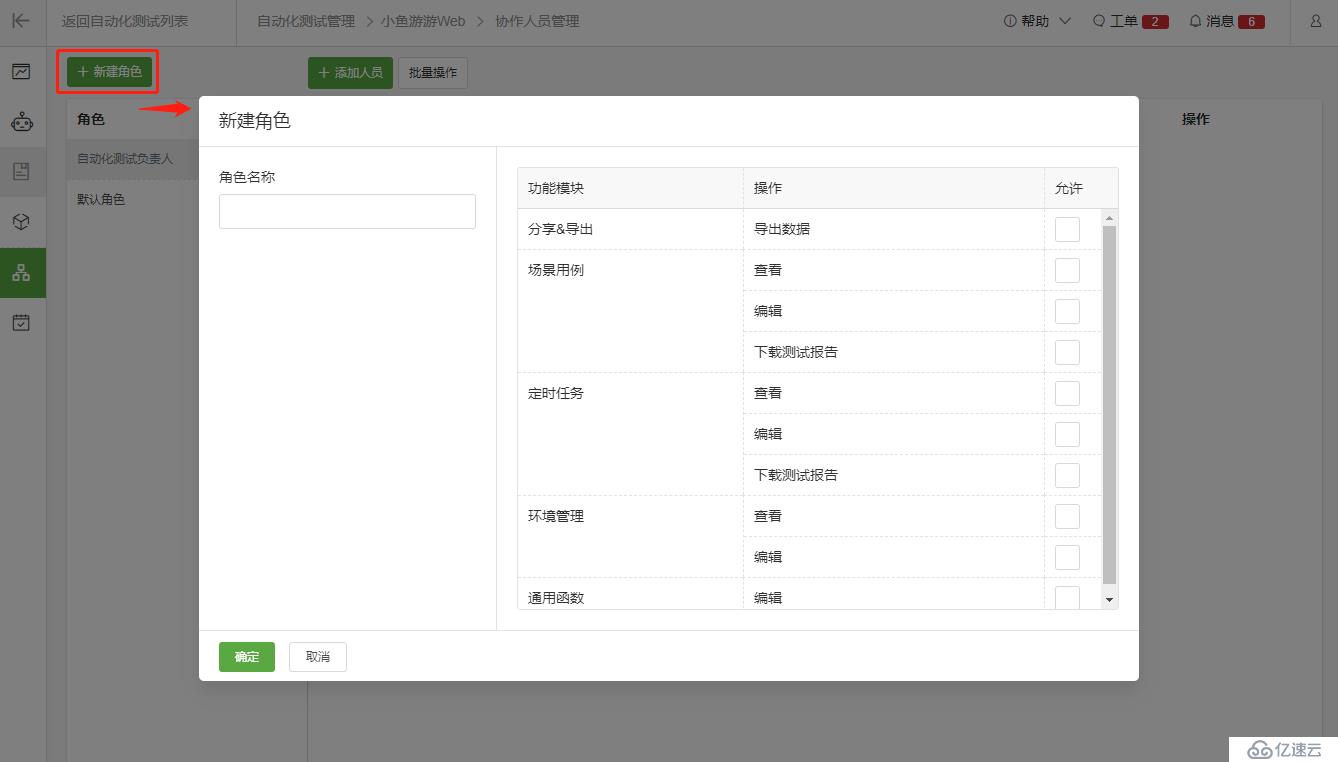The height and width of the screenshot is (762, 1338).
Task: Allow 查看 for 场景用例
Action: (1067, 270)
